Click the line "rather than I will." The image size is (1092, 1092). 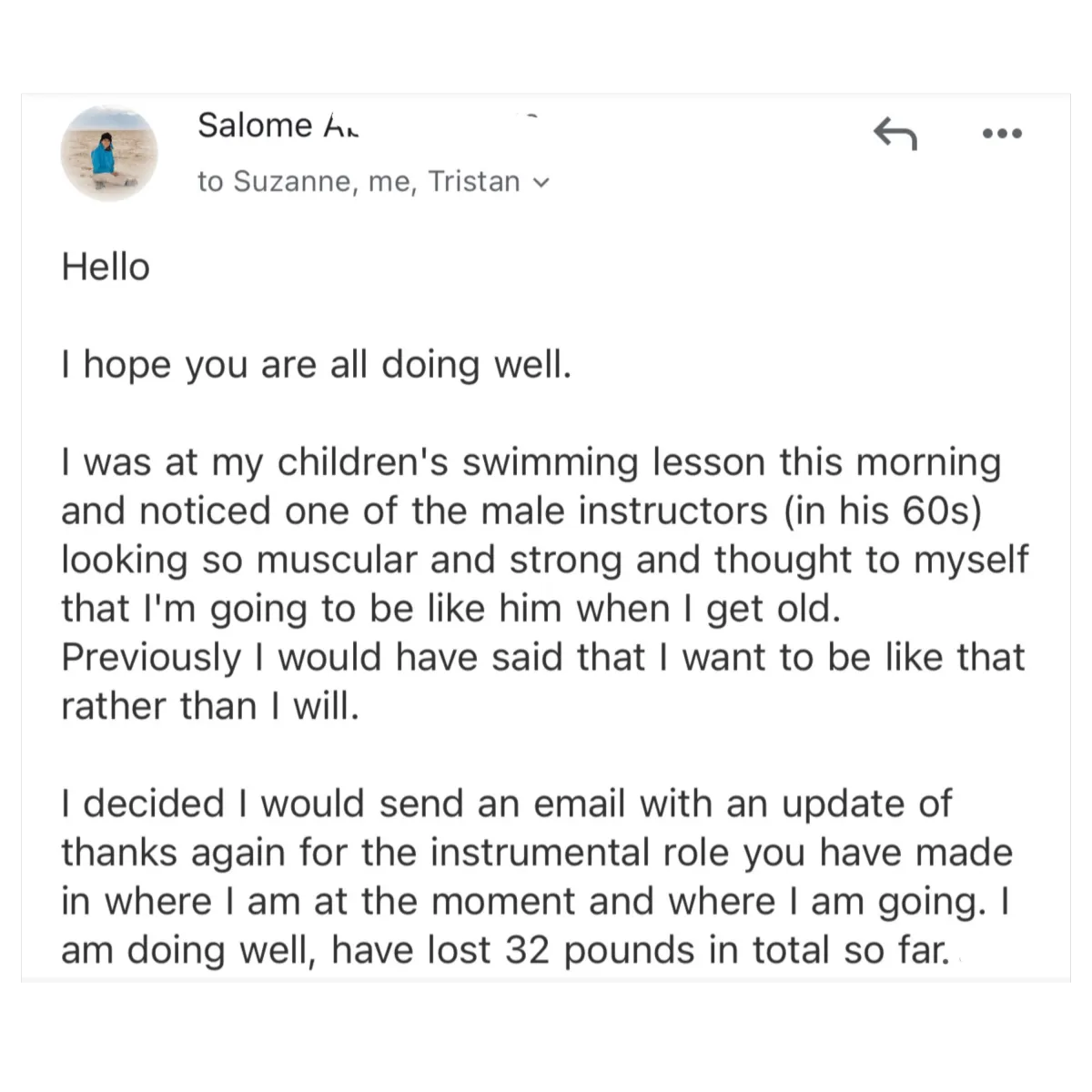(x=210, y=706)
